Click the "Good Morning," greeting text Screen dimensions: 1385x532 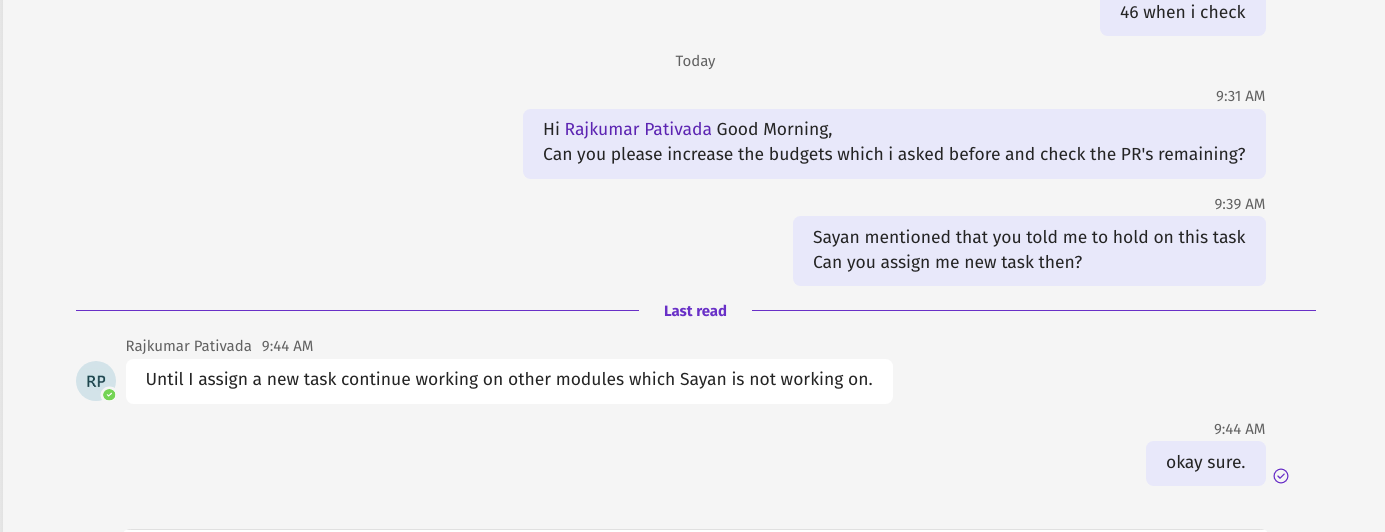[x=774, y=129]
